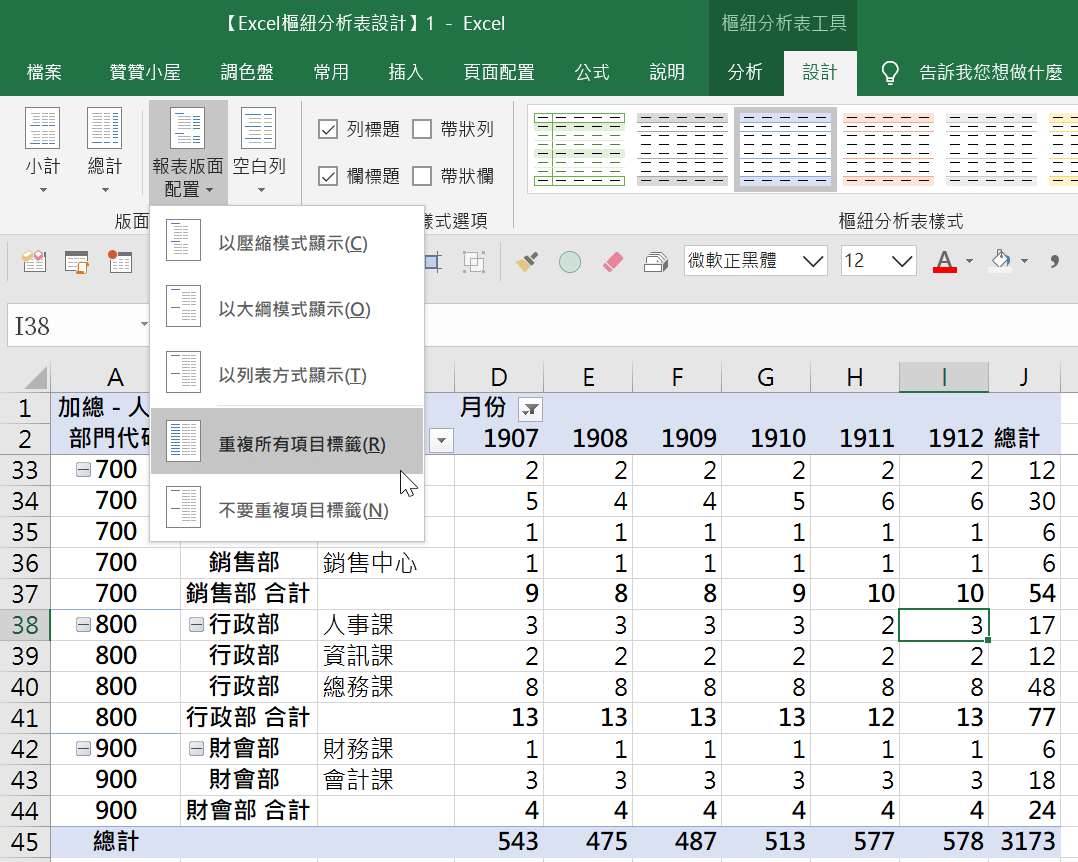The height and width of the screenshot is (862, 1078).
Task: Click the stacked cards copy icon
Action: pyautogui.click(x=656, y=262)
